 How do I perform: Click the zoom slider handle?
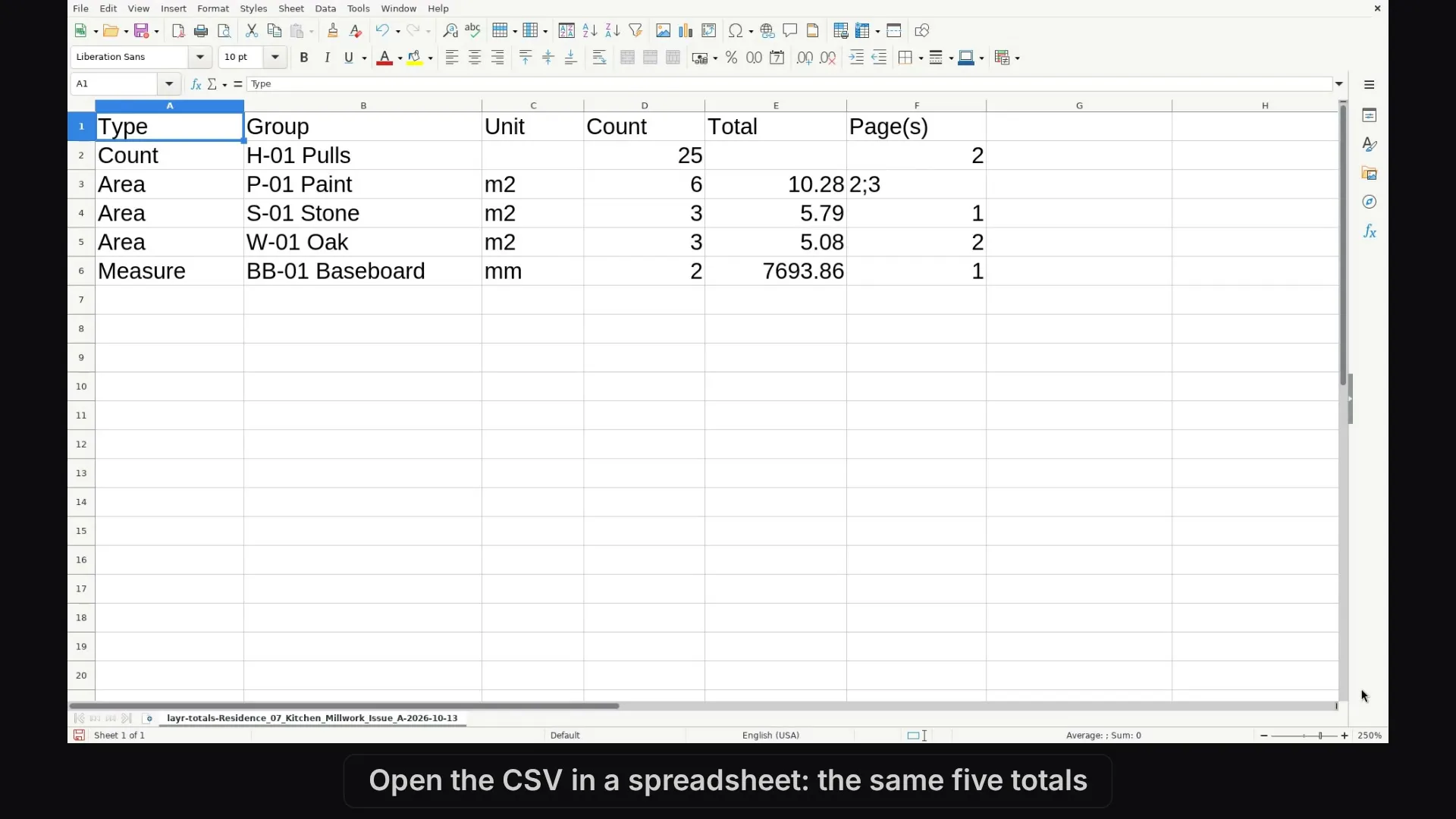[x=1320, y=736]
